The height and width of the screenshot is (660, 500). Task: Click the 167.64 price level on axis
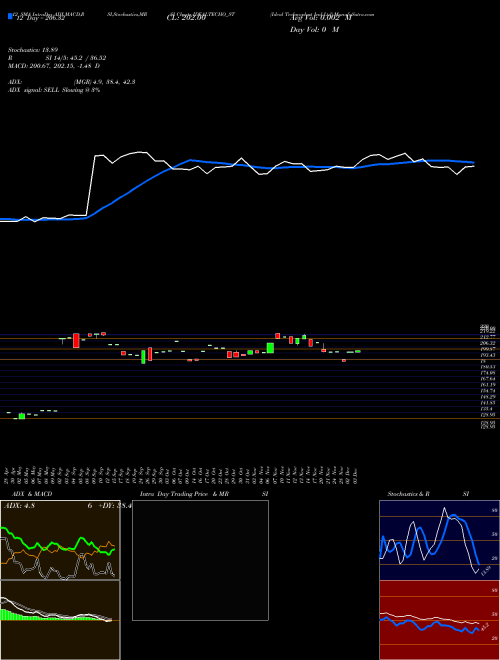click(488, 379)
